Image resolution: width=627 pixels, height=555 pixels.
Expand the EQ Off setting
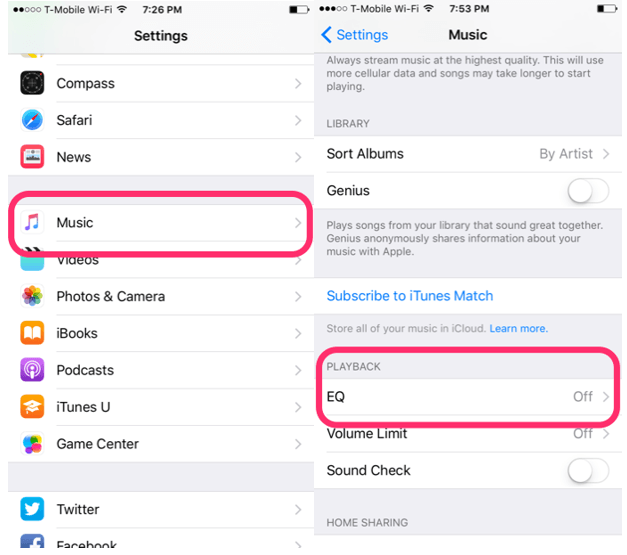tap(468, 397)
